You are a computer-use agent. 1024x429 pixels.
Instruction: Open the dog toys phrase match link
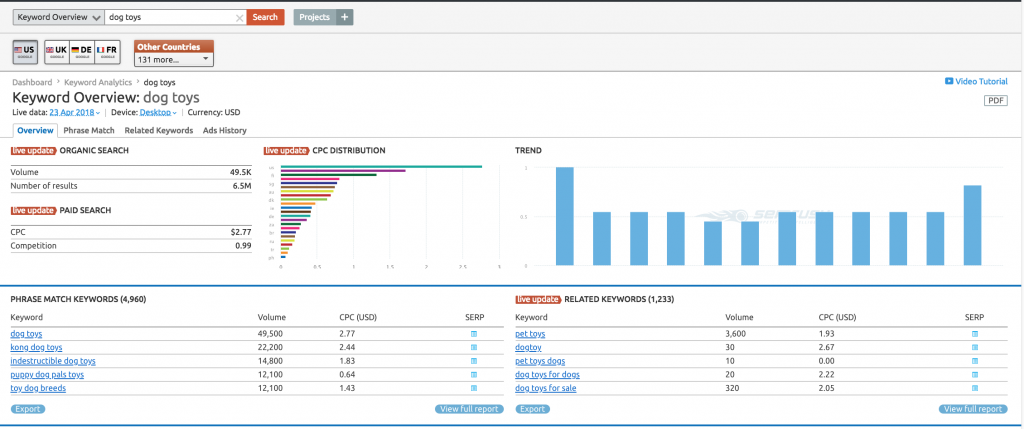[x=26, y=334]
